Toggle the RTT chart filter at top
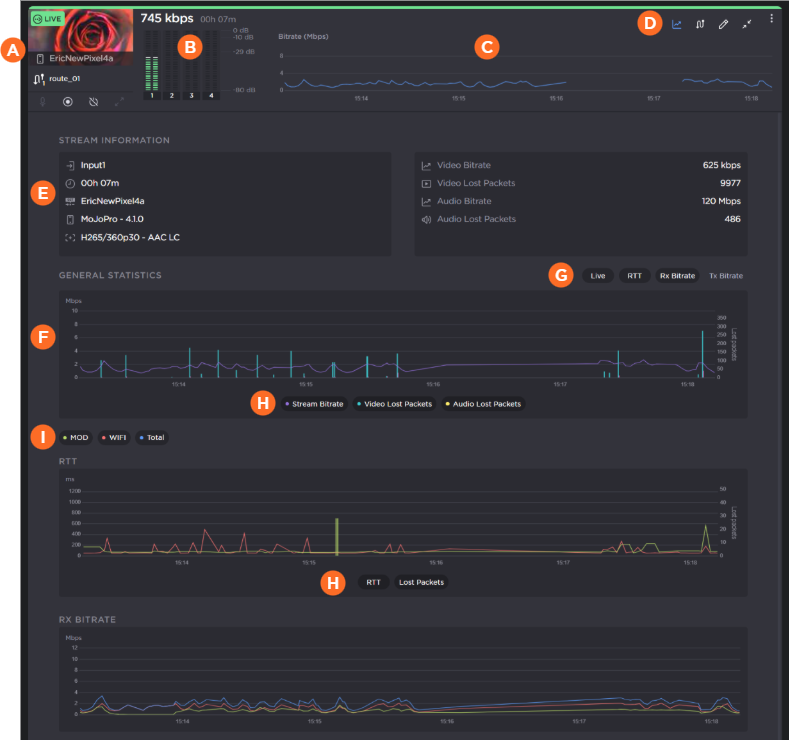 [634, 275]
